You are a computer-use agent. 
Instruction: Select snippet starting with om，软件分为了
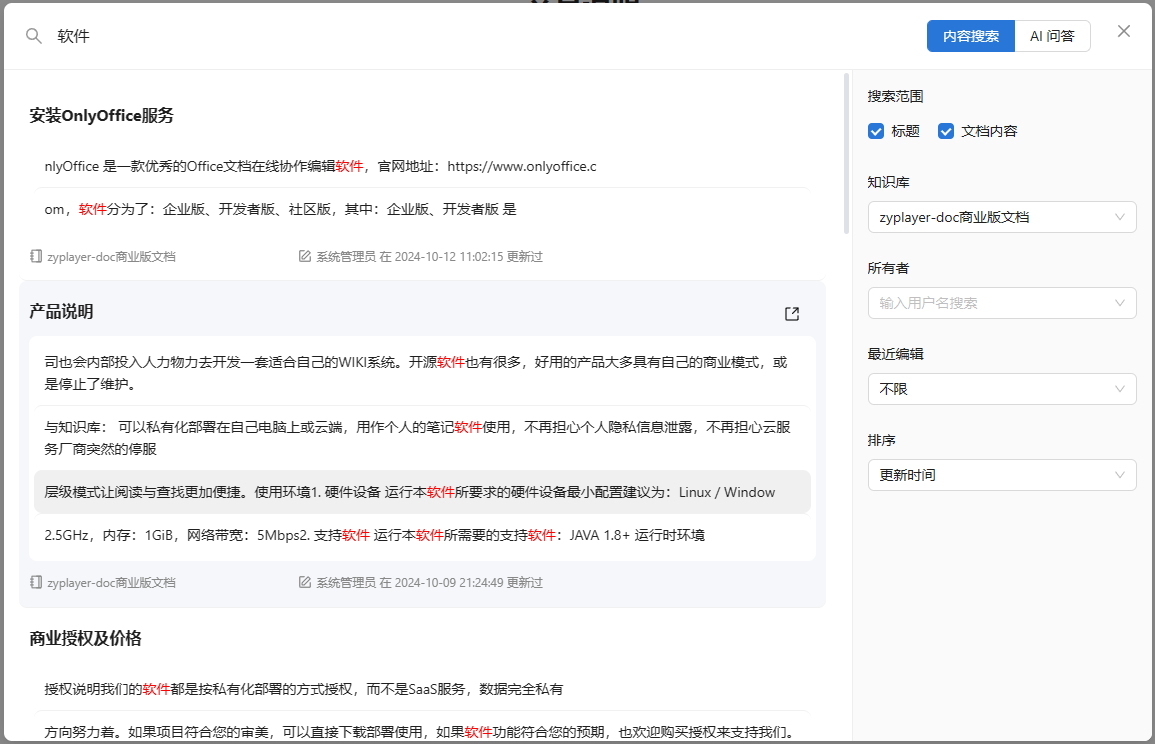pos(422,209)
